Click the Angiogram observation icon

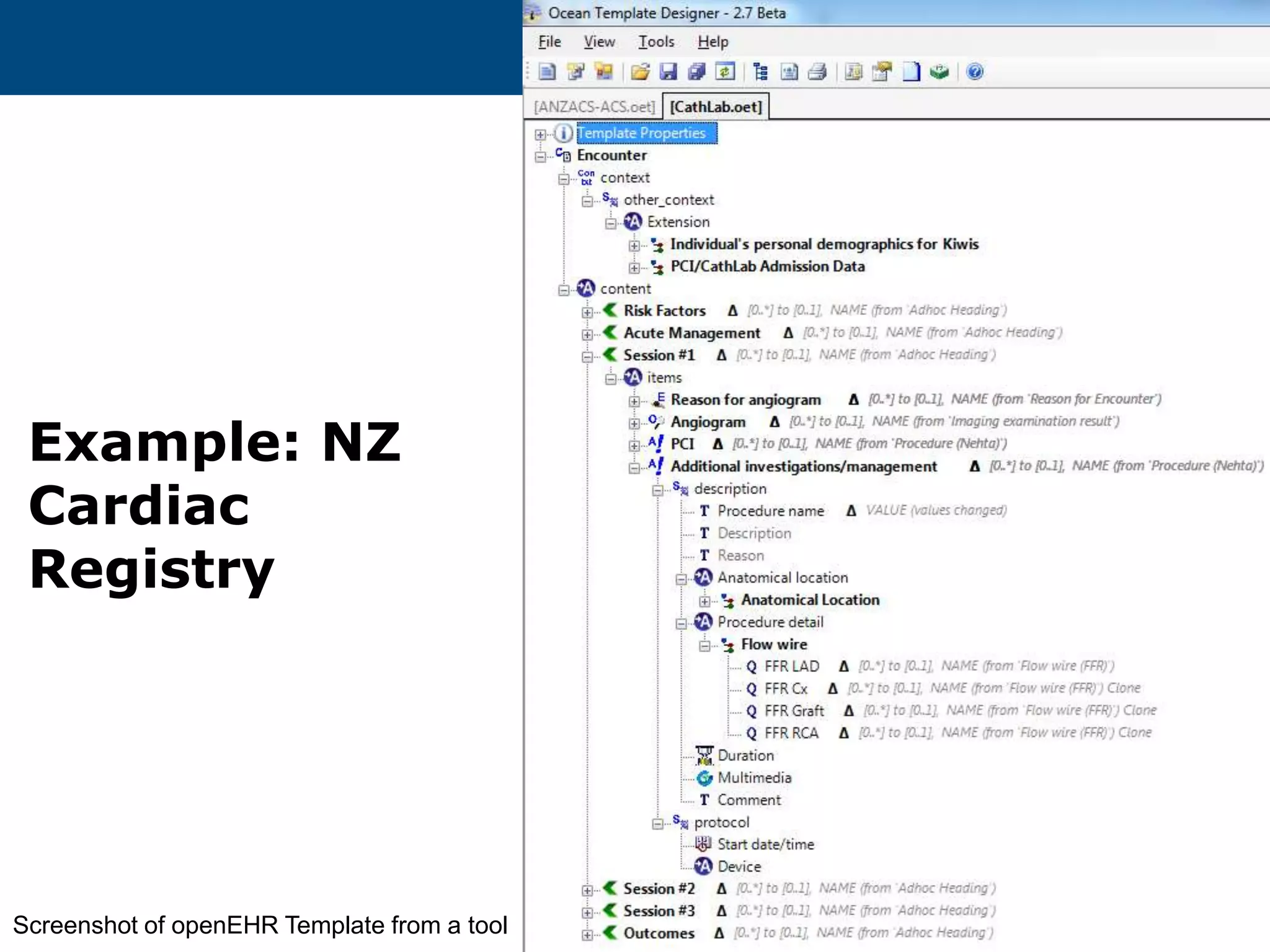pos(656,422)
